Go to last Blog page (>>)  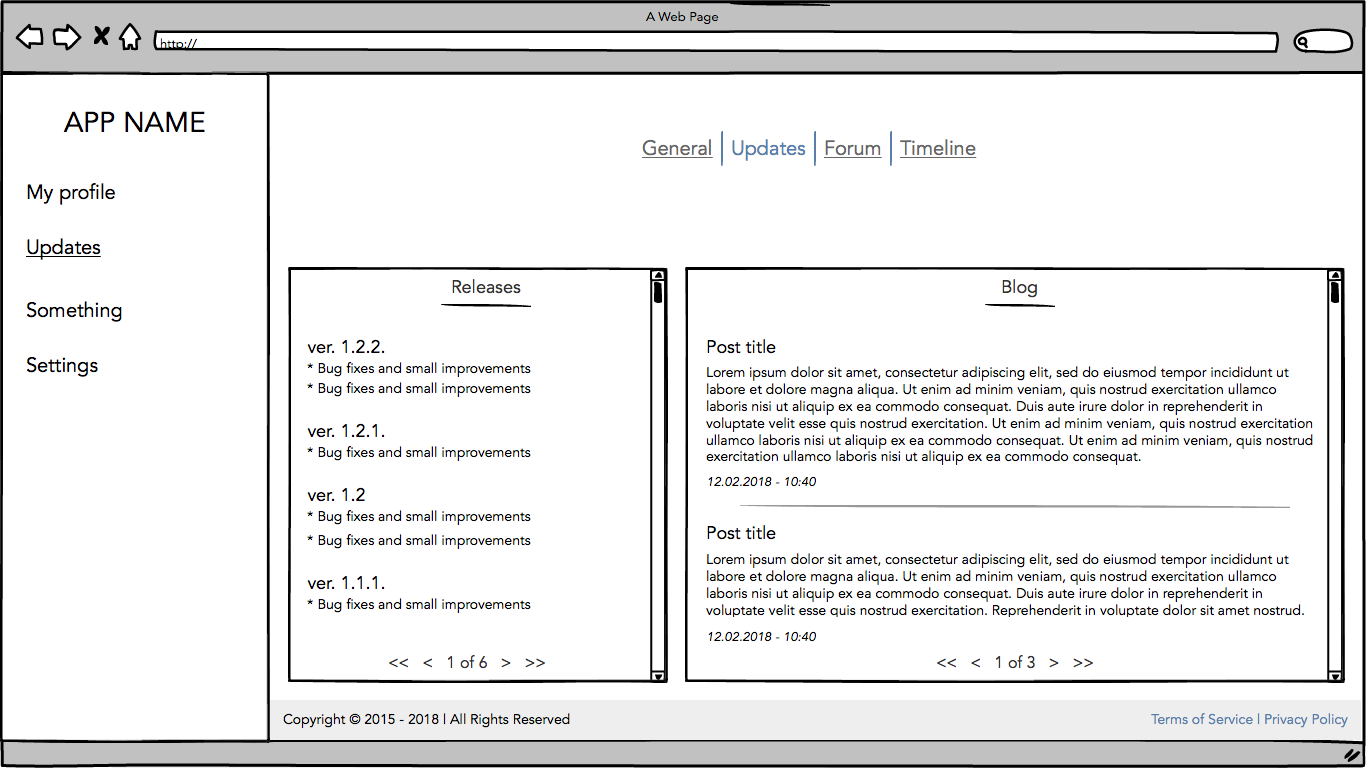[x=1083, y=662]
